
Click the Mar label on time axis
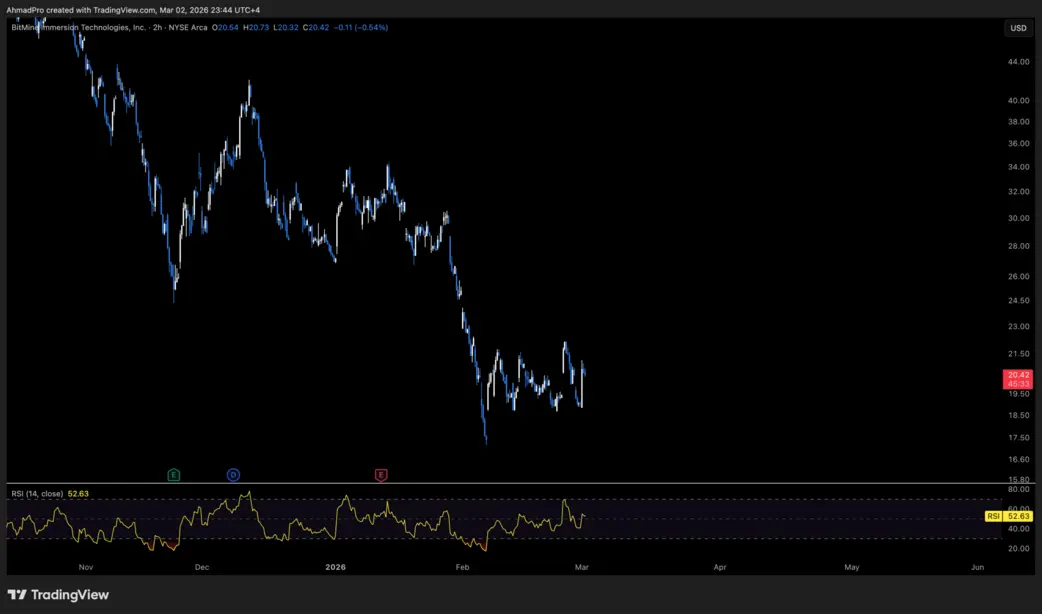[x=581, y=567]
